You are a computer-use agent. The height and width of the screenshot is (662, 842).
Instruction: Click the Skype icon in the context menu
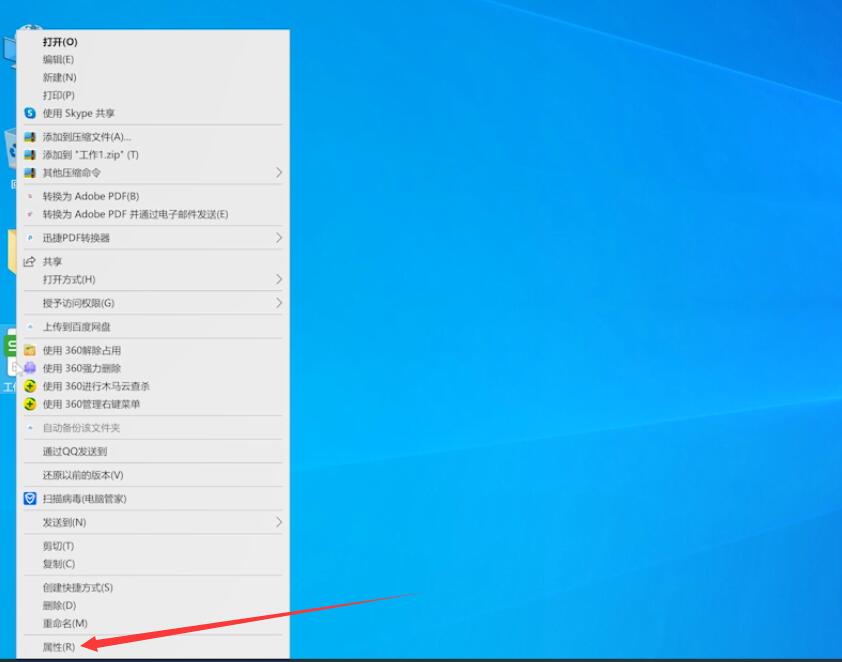point(30,113)
